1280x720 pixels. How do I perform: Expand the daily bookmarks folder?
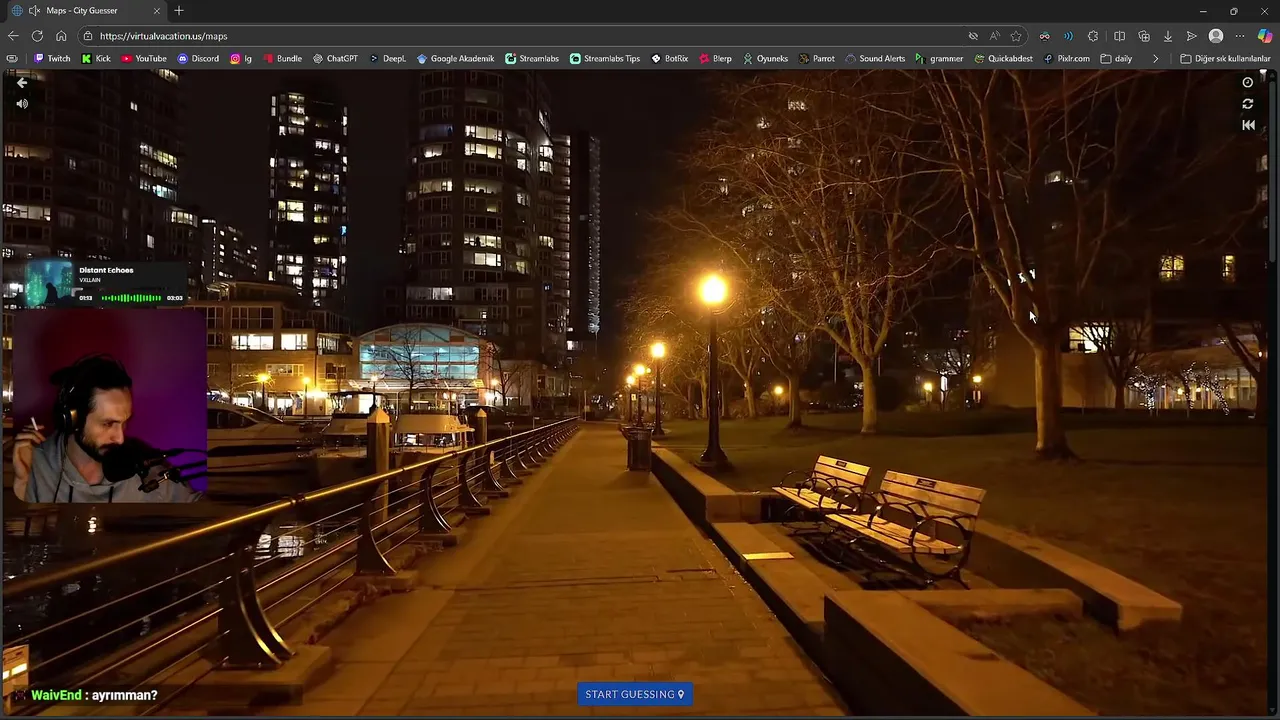(x=1116, y=59)
